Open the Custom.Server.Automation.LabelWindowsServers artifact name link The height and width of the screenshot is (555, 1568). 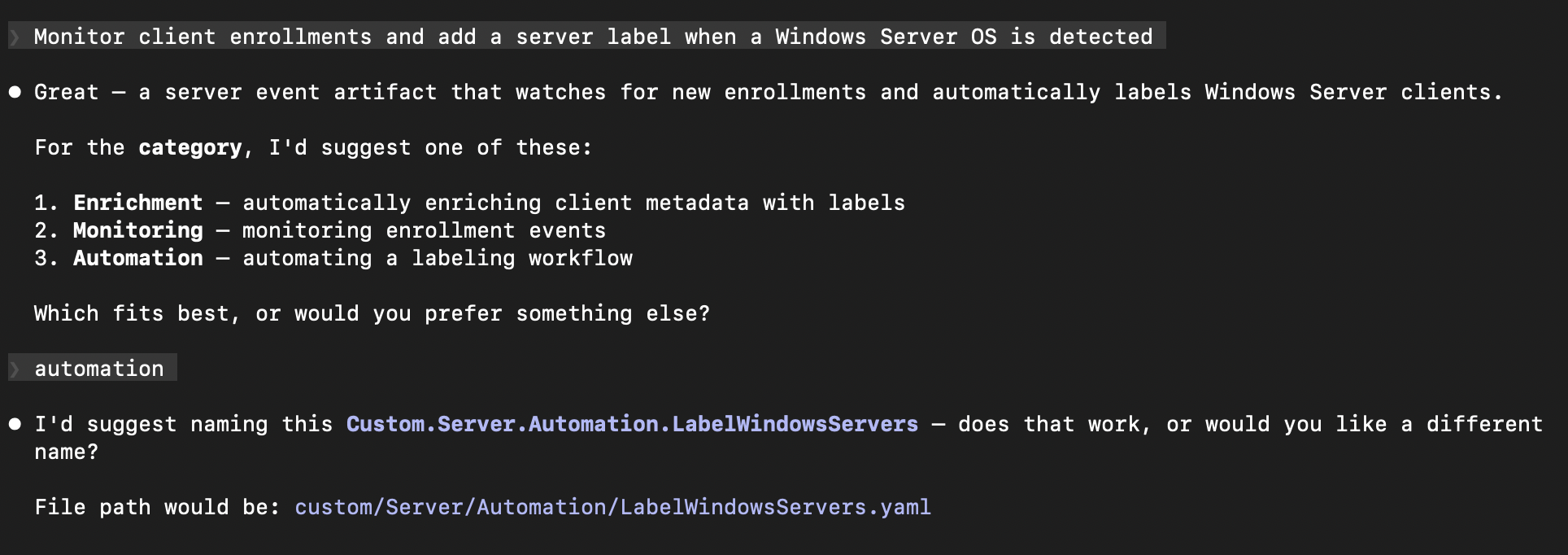click(x=632, y=424)
